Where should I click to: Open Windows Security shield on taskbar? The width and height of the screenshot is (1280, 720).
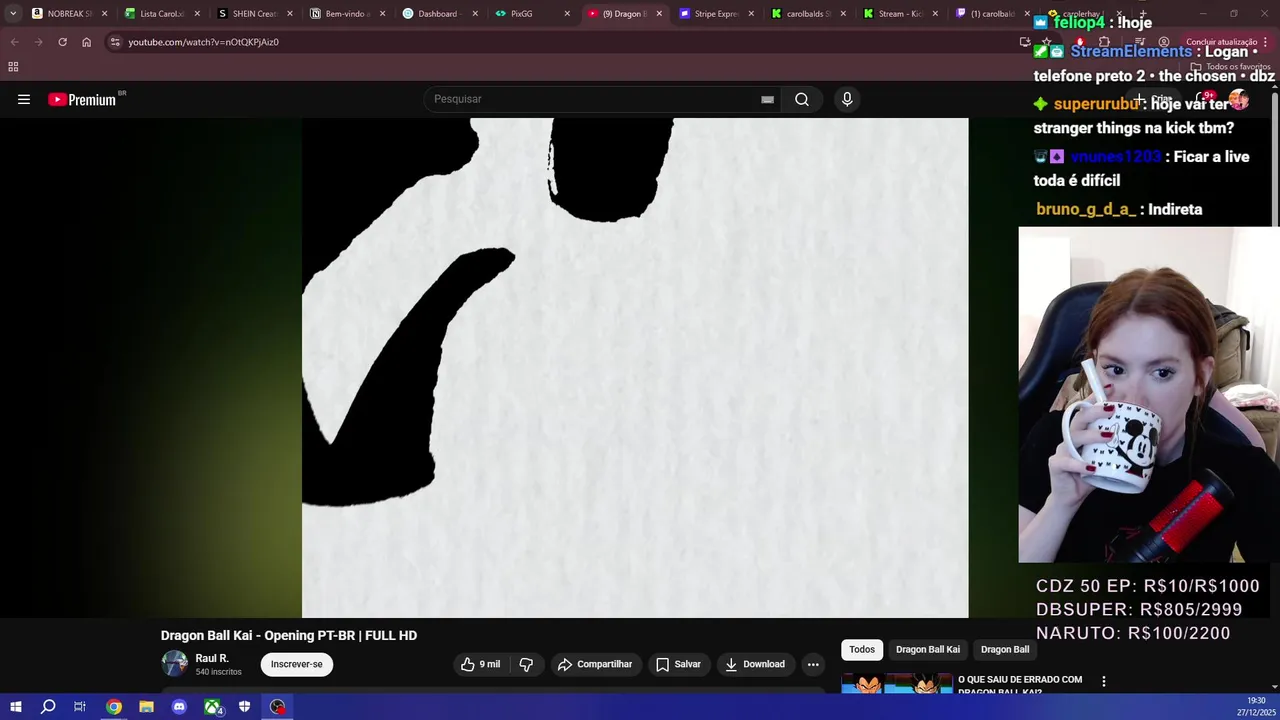(x=244, y=707)
